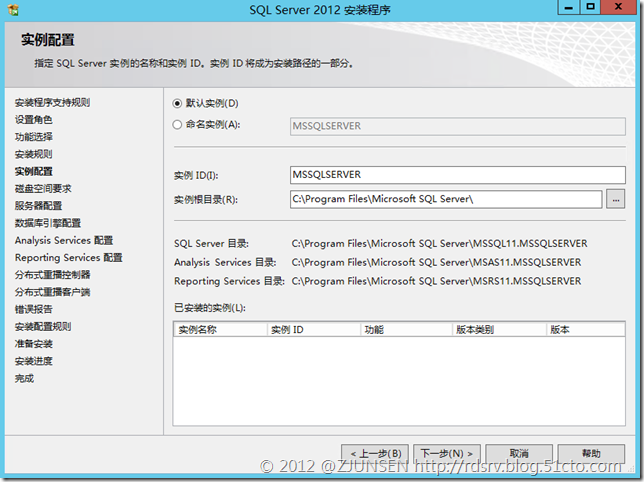Select the 实例配置 step in sidebar
This screenshot has width=644, height=482.
tap(34, 172)
